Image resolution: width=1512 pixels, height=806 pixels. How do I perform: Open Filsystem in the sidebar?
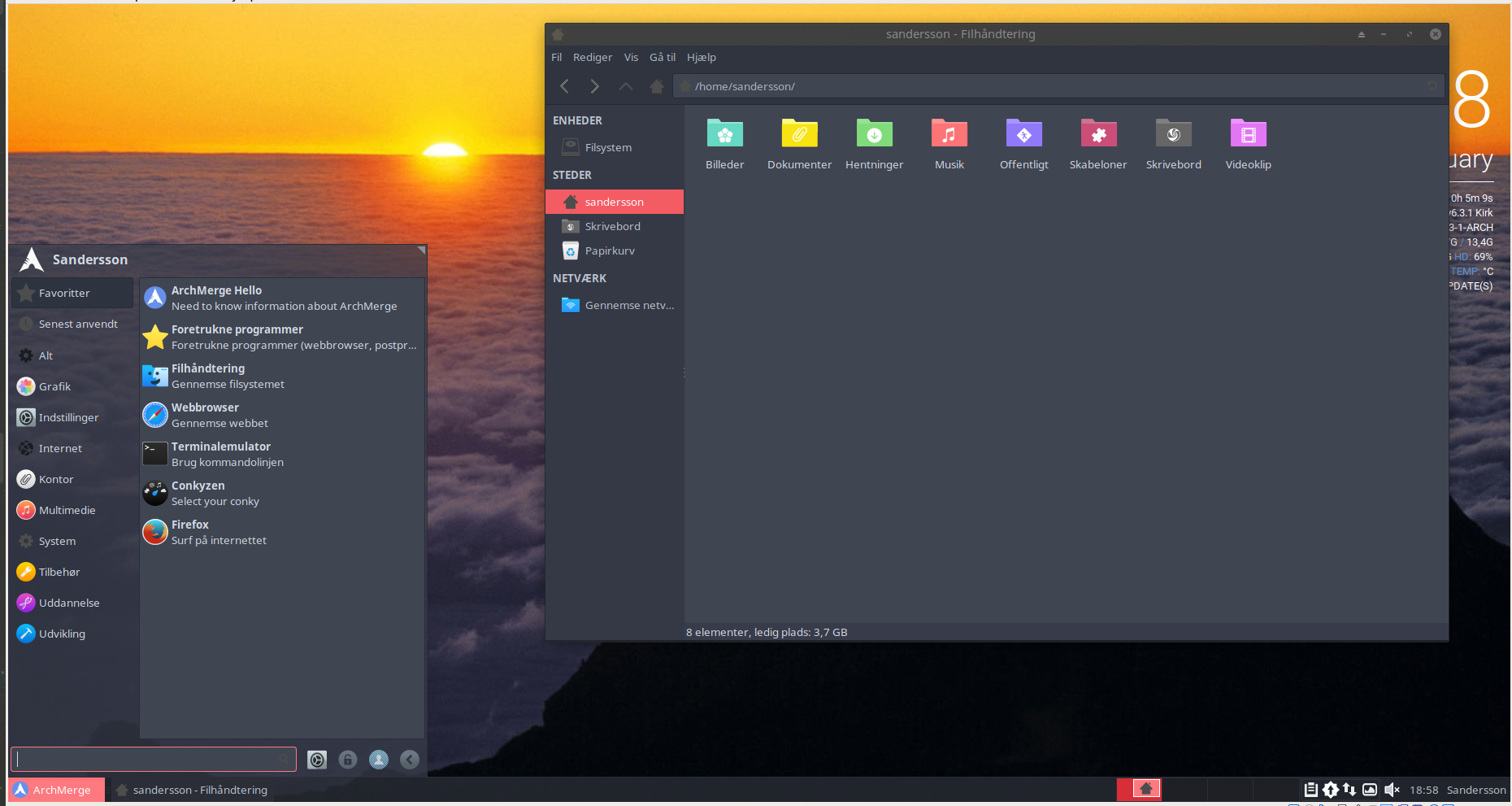(615, 147)
